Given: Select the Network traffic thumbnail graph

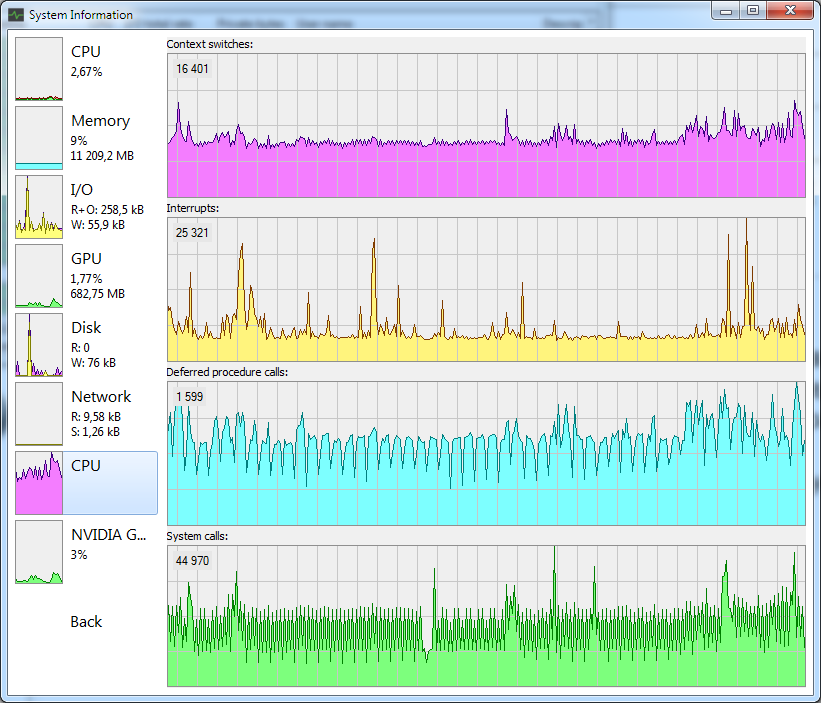Looking at the screenshot, I should pos(39,414).
